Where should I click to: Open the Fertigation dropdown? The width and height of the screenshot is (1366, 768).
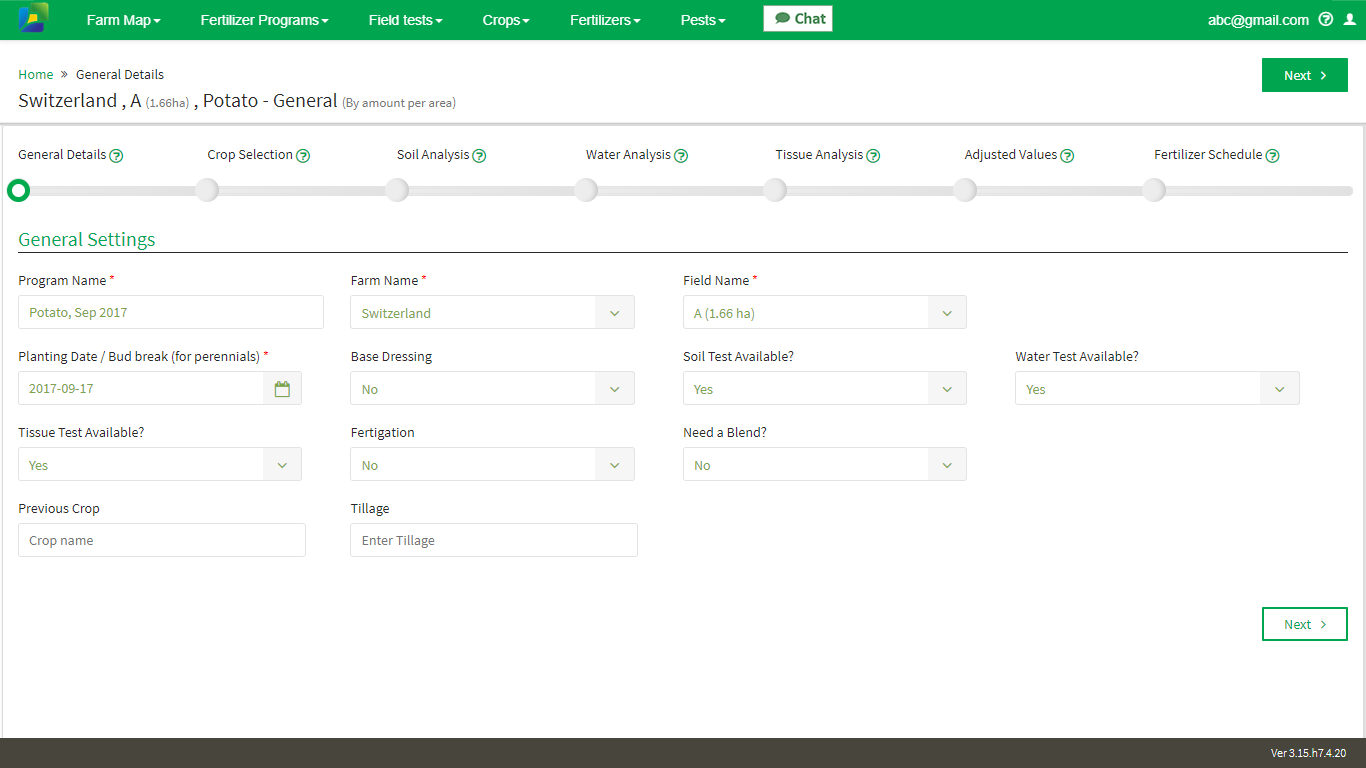(x=492, y=465)
